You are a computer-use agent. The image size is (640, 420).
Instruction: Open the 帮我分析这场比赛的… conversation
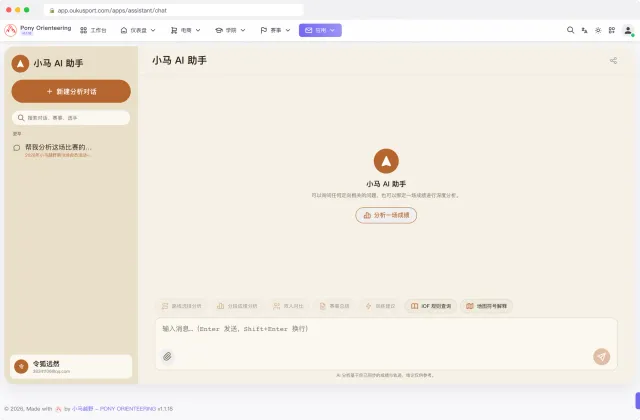(x=71, y=150)
